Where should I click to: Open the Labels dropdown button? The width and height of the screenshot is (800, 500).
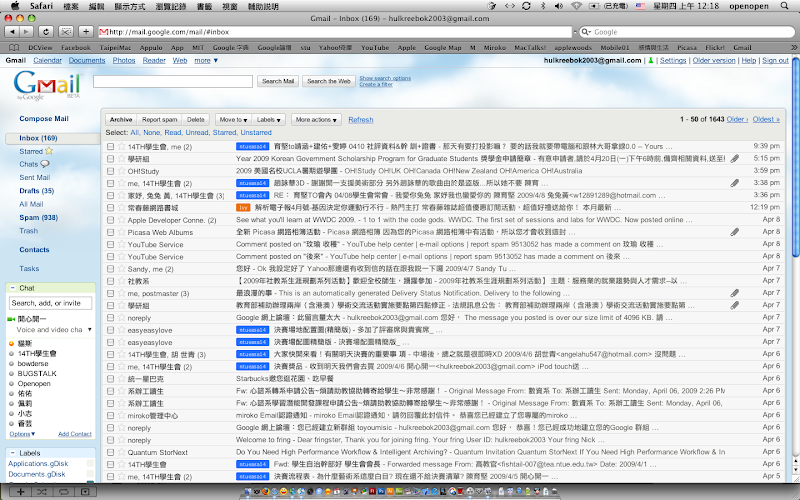coord(268,120)
